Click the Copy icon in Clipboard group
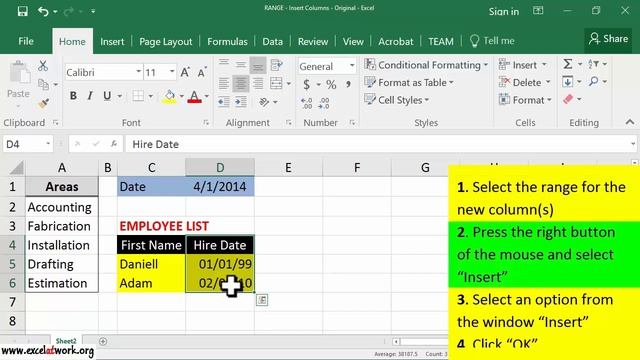 click(x=43, y=84)
